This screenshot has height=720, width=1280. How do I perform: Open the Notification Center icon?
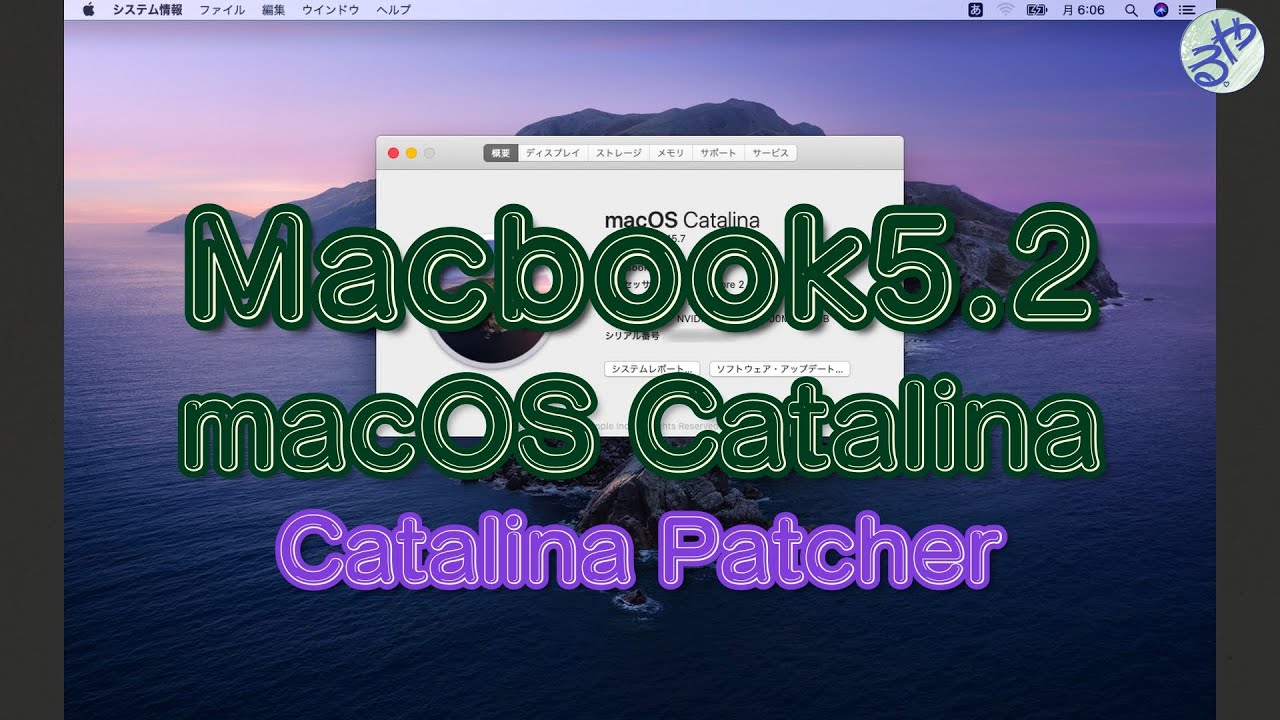(1187, 10)
